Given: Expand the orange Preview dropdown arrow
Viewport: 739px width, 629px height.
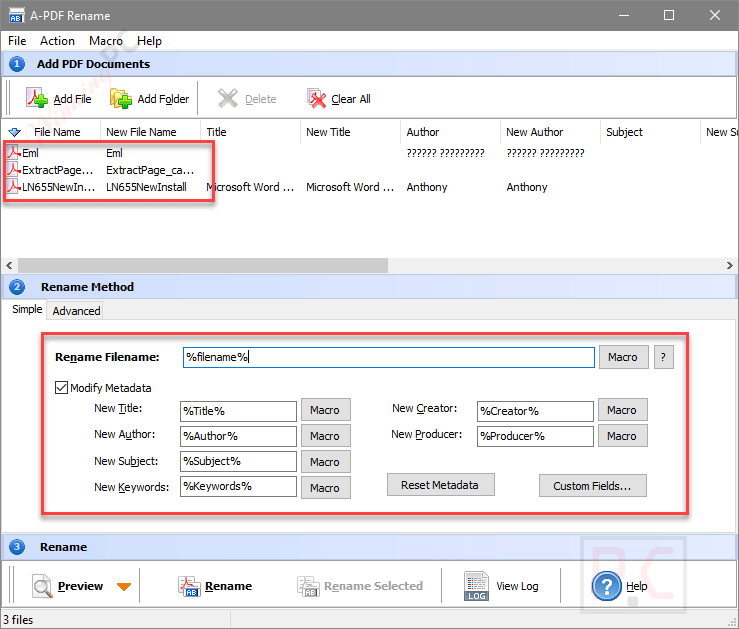Looking at the screenshot, I should [x=124, y=587].
